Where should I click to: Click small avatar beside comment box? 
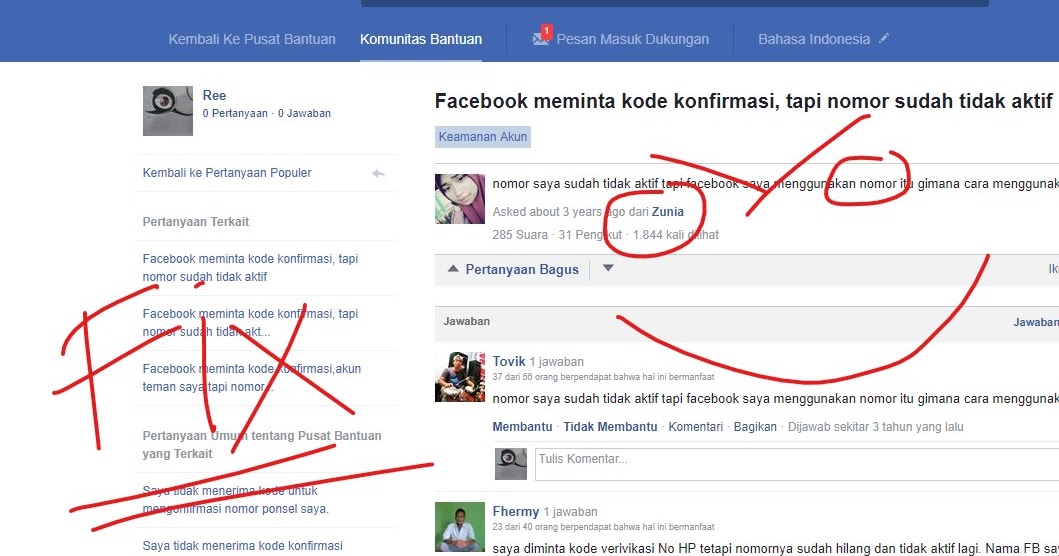[x=511, y=463]
